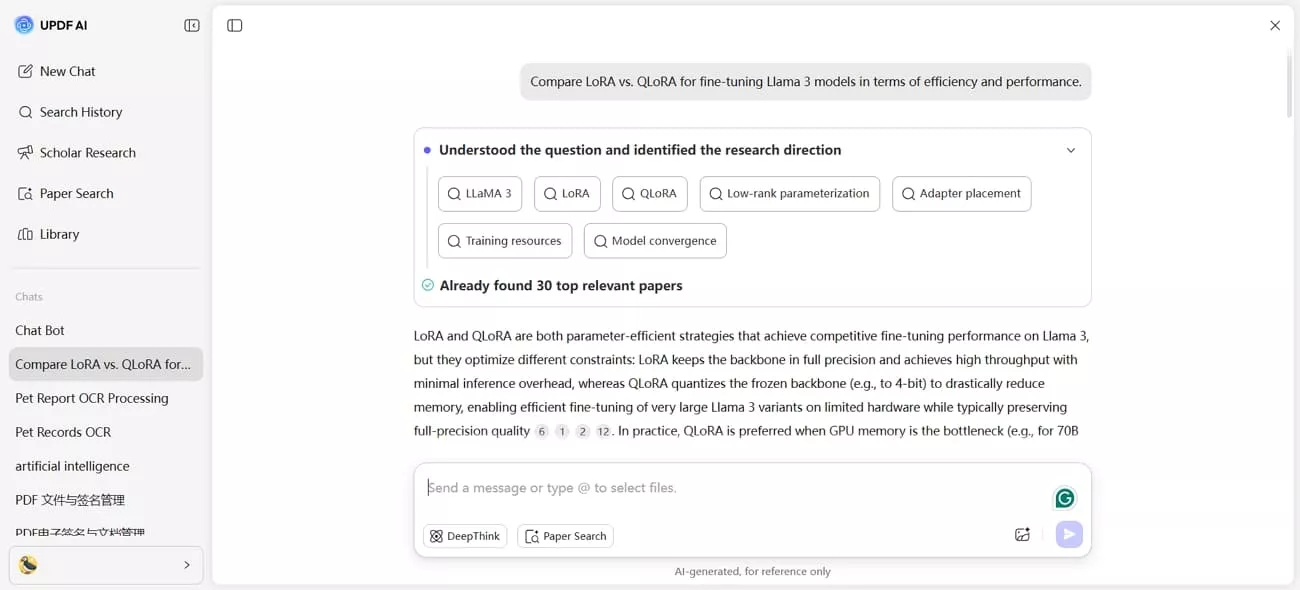The height and width of the screenshot is (590, 1300).
Task: Click the image attachment icon
Action: click(x=1022, y=534)
